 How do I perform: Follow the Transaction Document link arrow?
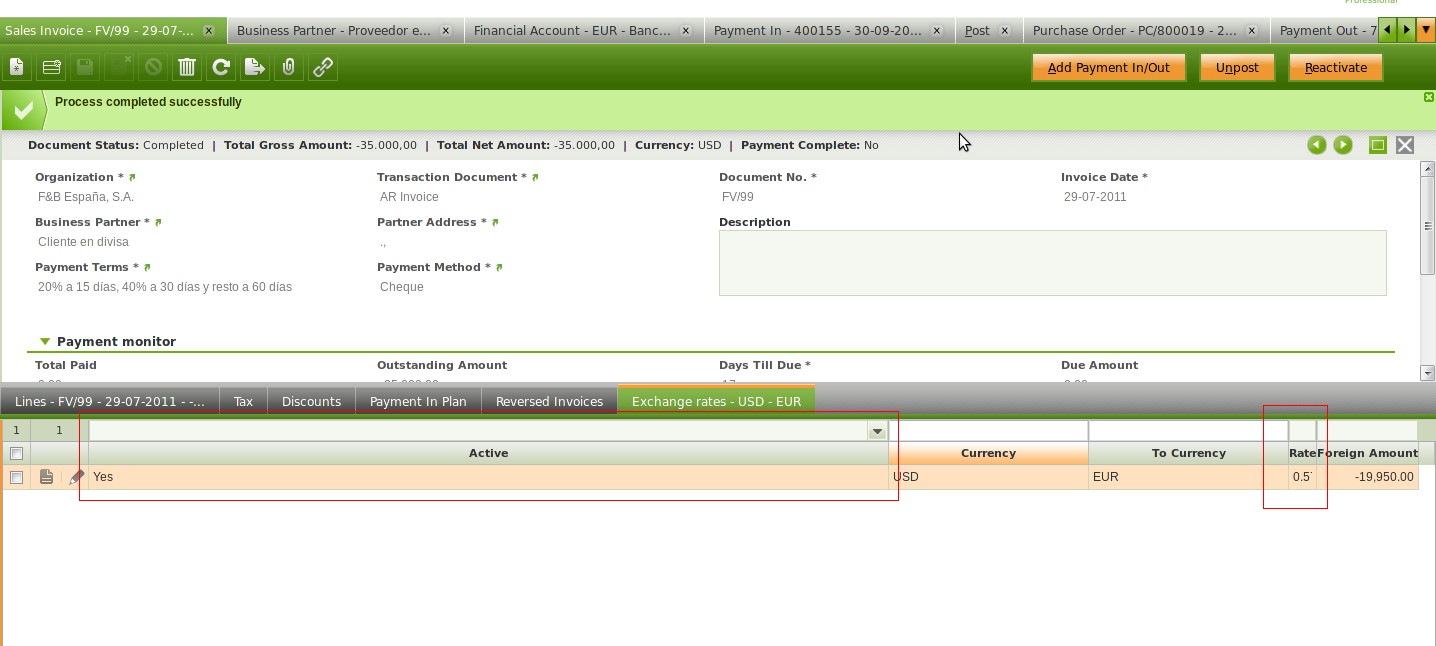(535, 177)
